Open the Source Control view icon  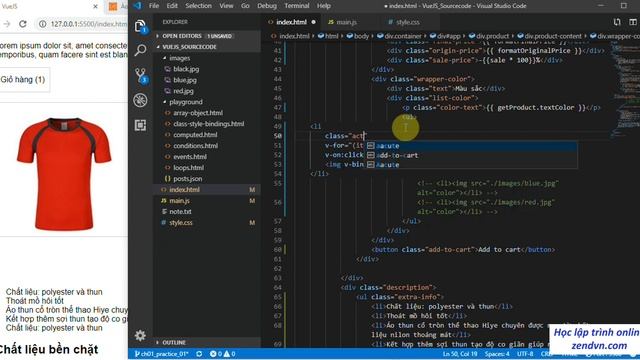pos(141,76)
